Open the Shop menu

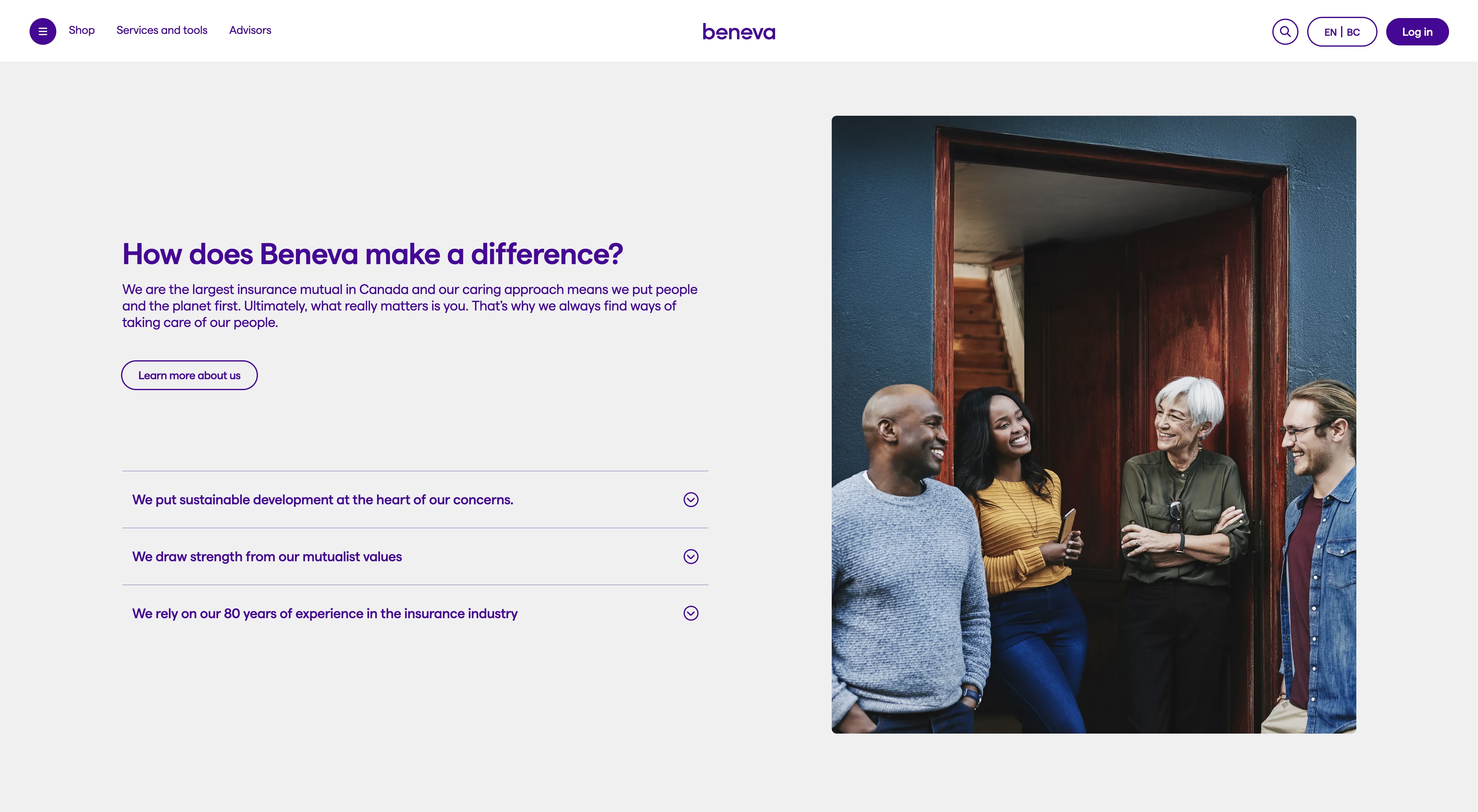(x=82, y=30)
